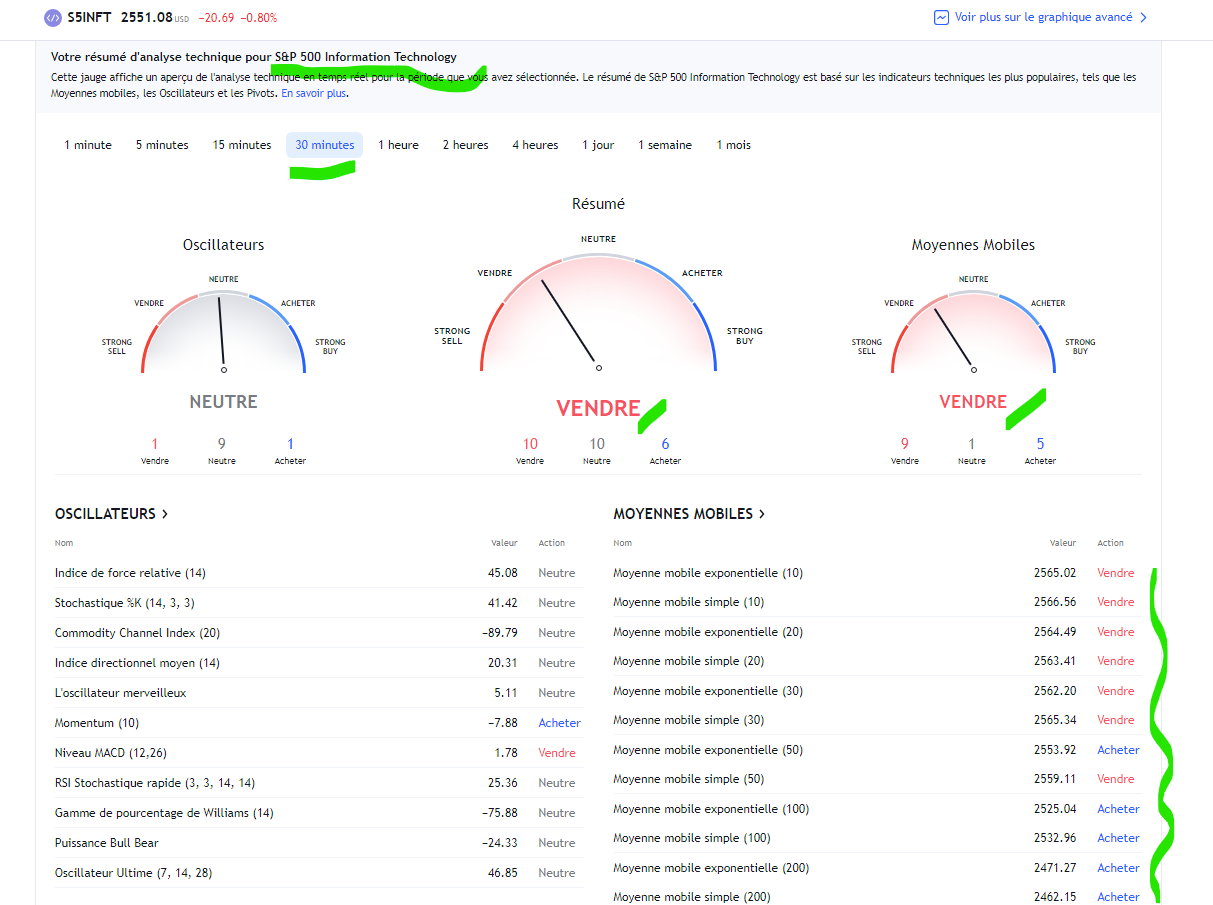Click the VENDRE rating under Moyennes Mobiles gauge
1213x905 pixels.
point(973,402)
